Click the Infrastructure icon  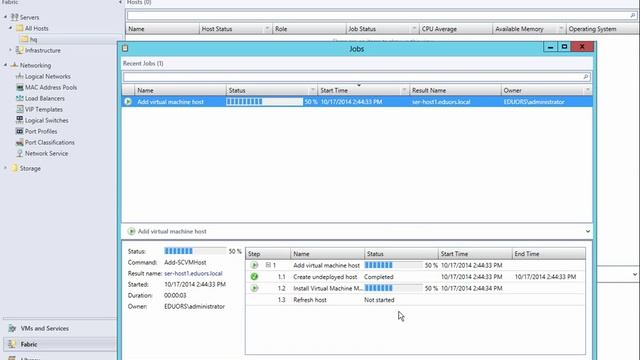(x=19, y=50)
